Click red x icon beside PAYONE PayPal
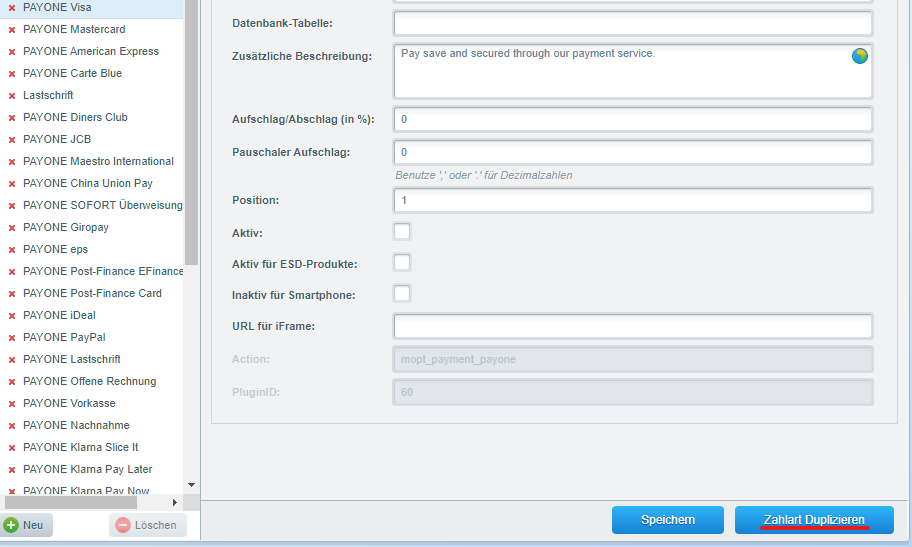The height and width of the screenshot is (547, 912). [x=12, y=338]
